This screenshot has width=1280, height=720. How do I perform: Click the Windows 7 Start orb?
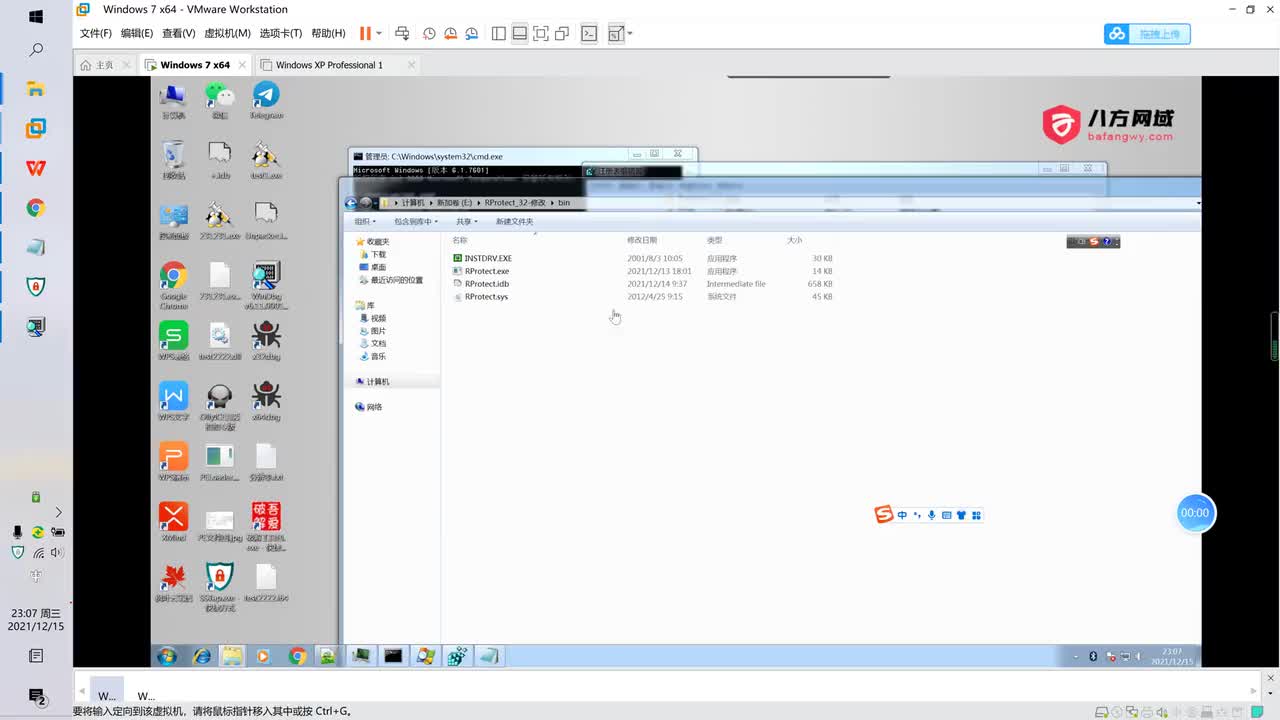click(x=167, y=656)
